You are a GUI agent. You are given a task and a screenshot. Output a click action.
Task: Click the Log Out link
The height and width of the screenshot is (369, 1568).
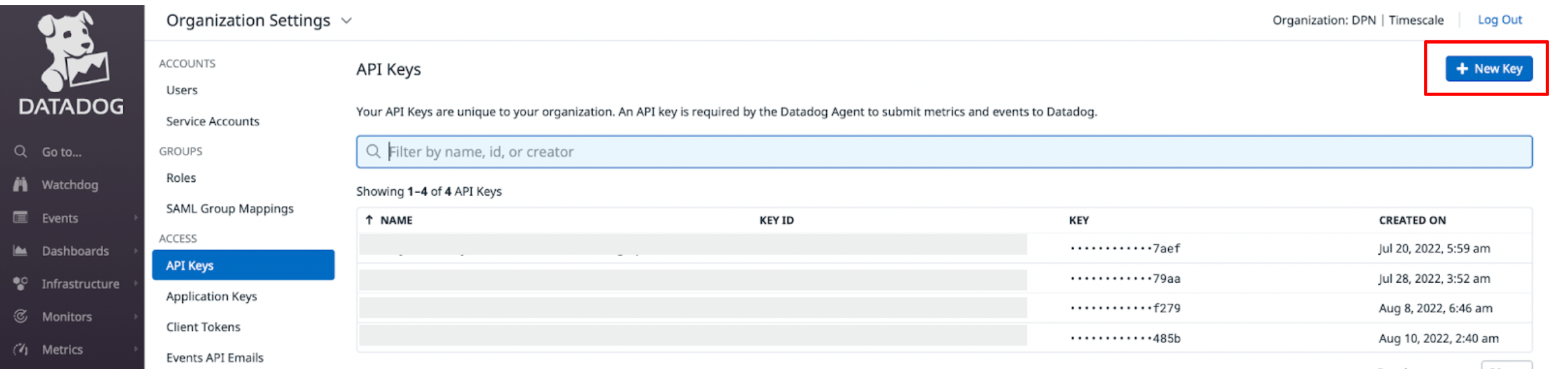pyautogui.click(x=1499, y=20)
